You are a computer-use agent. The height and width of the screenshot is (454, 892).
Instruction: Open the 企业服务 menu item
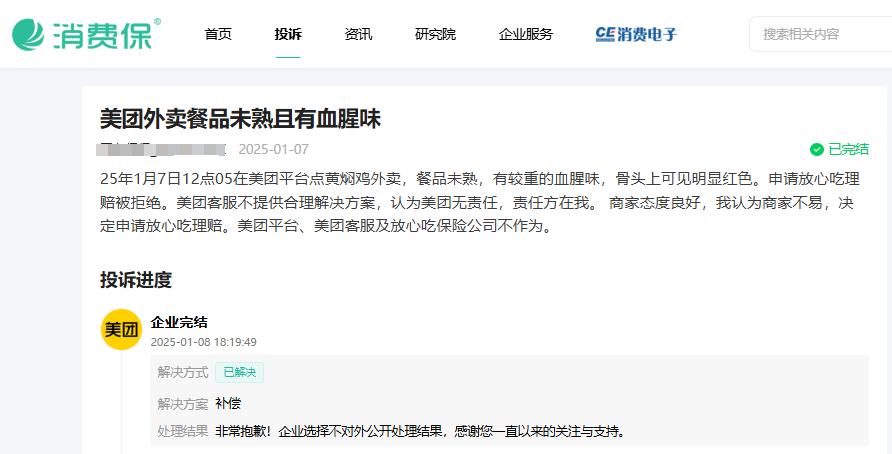[x=526, y=34]
